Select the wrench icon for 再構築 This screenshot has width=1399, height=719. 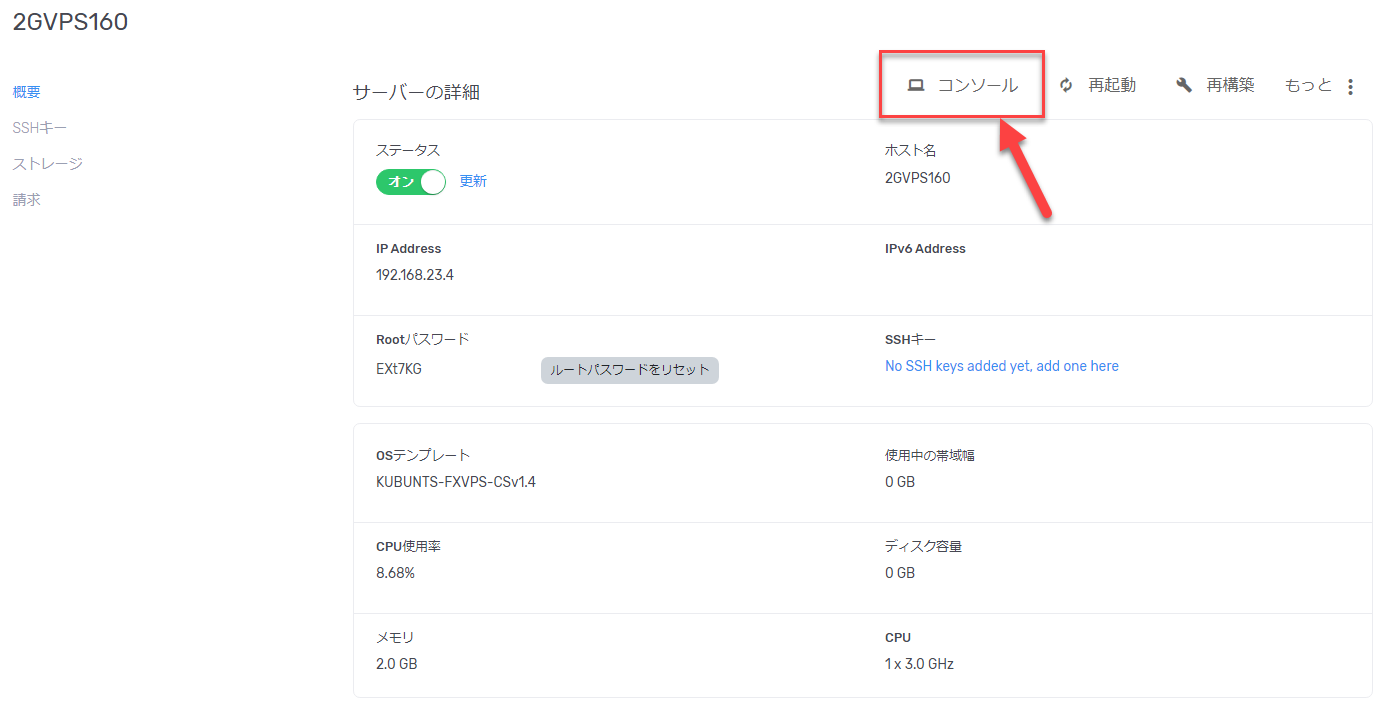1183,85
